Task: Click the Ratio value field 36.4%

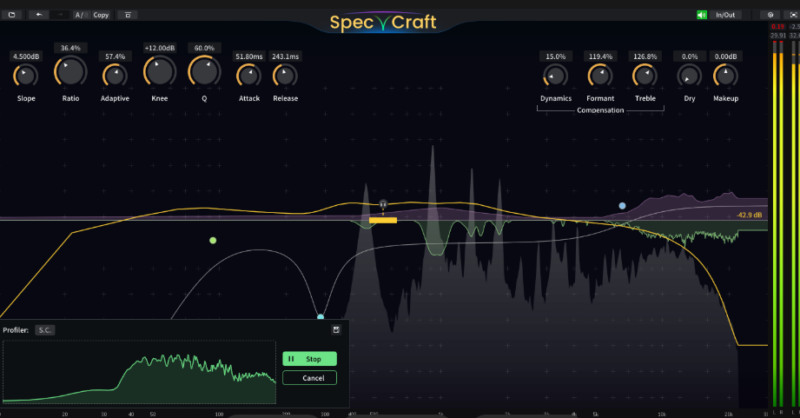Action: tap(70, 48)
